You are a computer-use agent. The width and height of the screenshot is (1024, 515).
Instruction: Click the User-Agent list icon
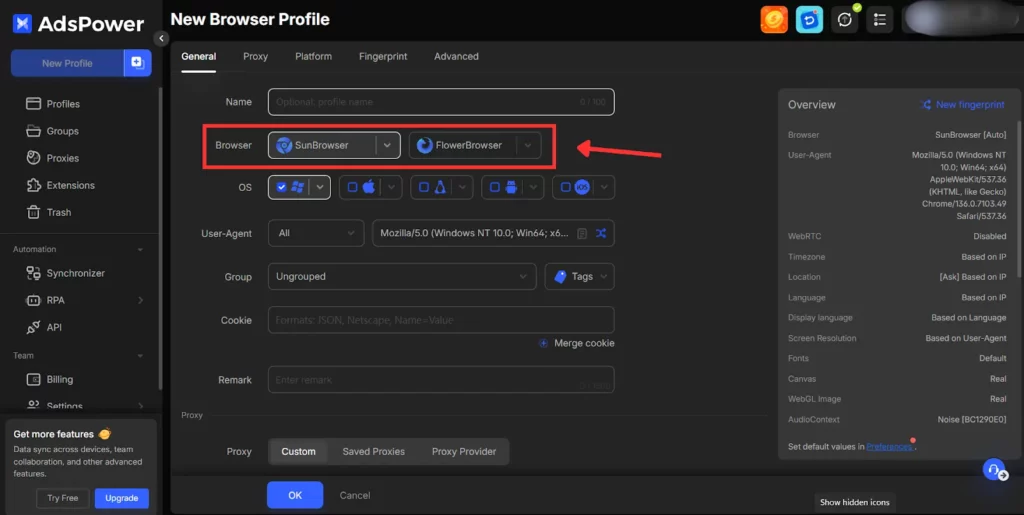582,233
